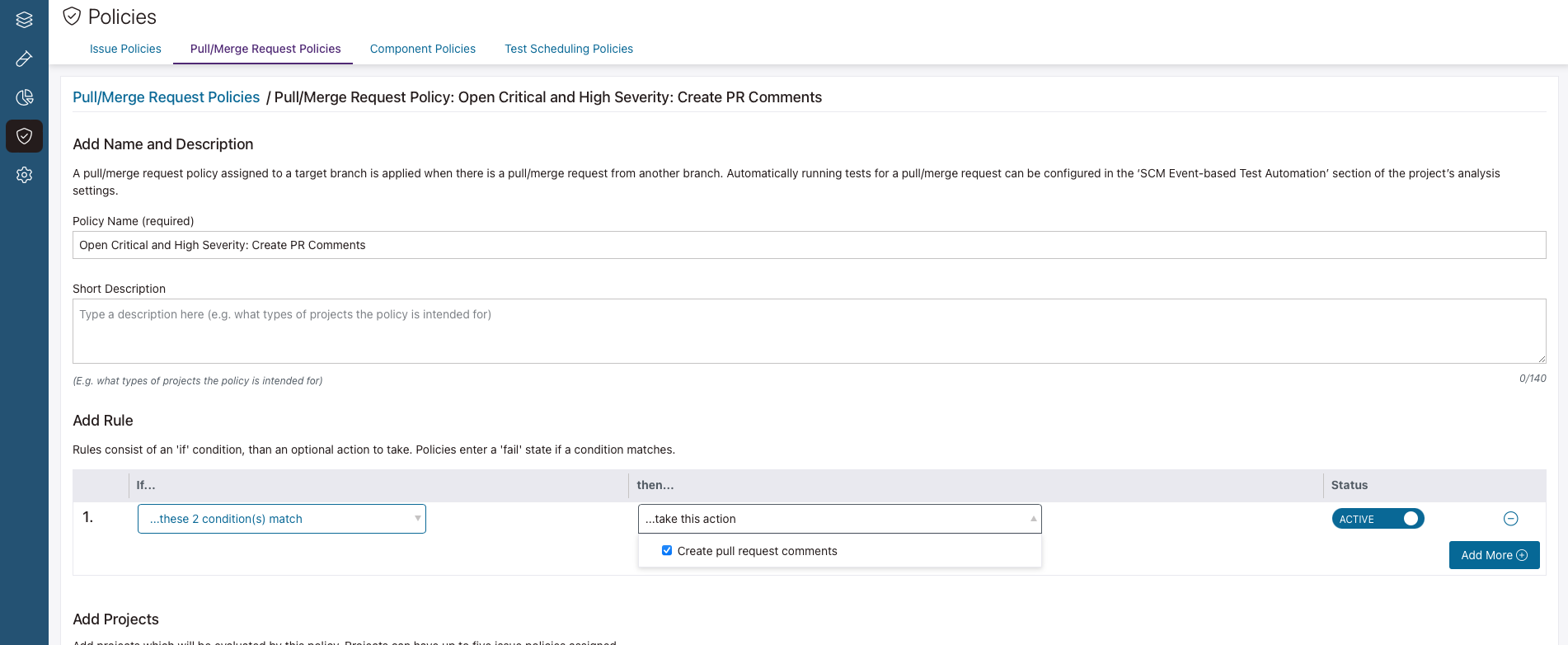The height and width of the screenshot is (645, 1568).
Task: Select the Pull/Merge Request Policies tab
Action: point(265,49)
